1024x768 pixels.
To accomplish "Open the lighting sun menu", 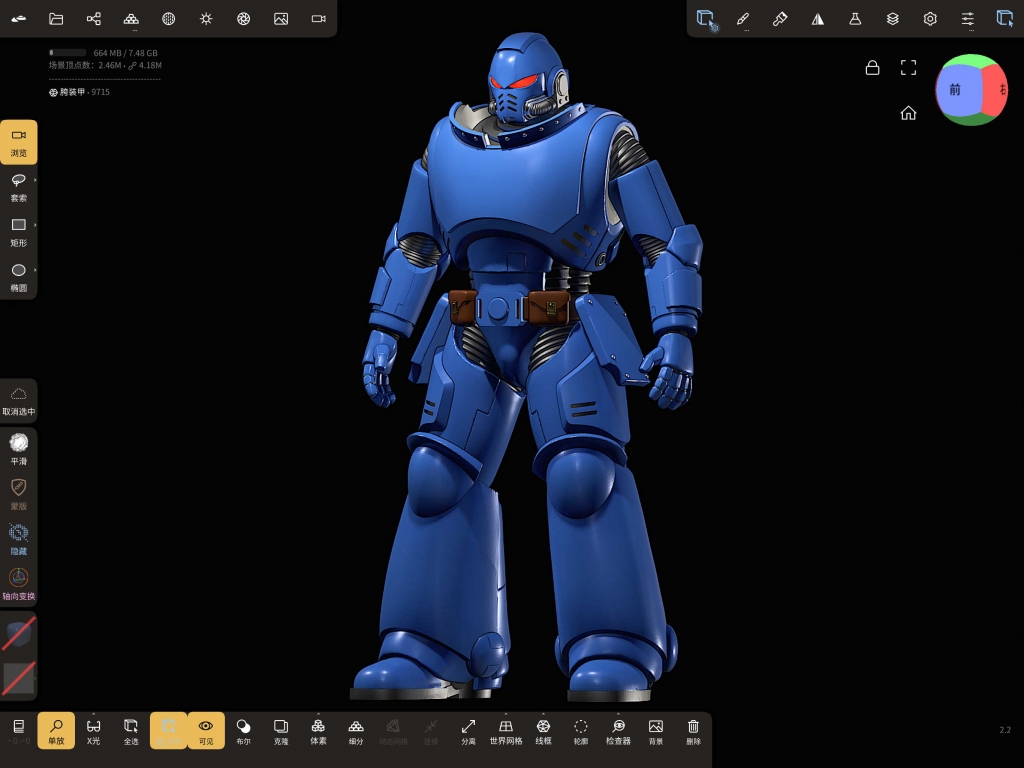I will [x=206, y=18].
